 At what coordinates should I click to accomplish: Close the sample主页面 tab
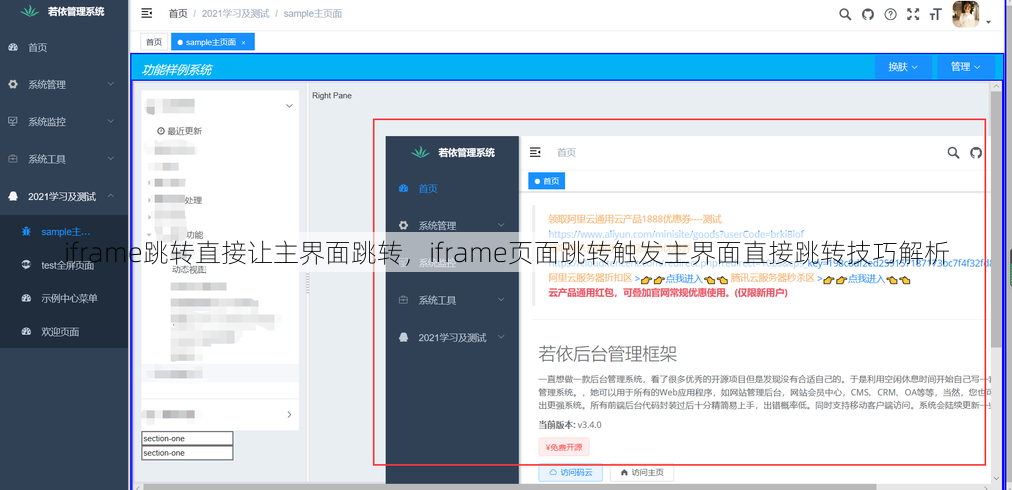click(243, 43)
